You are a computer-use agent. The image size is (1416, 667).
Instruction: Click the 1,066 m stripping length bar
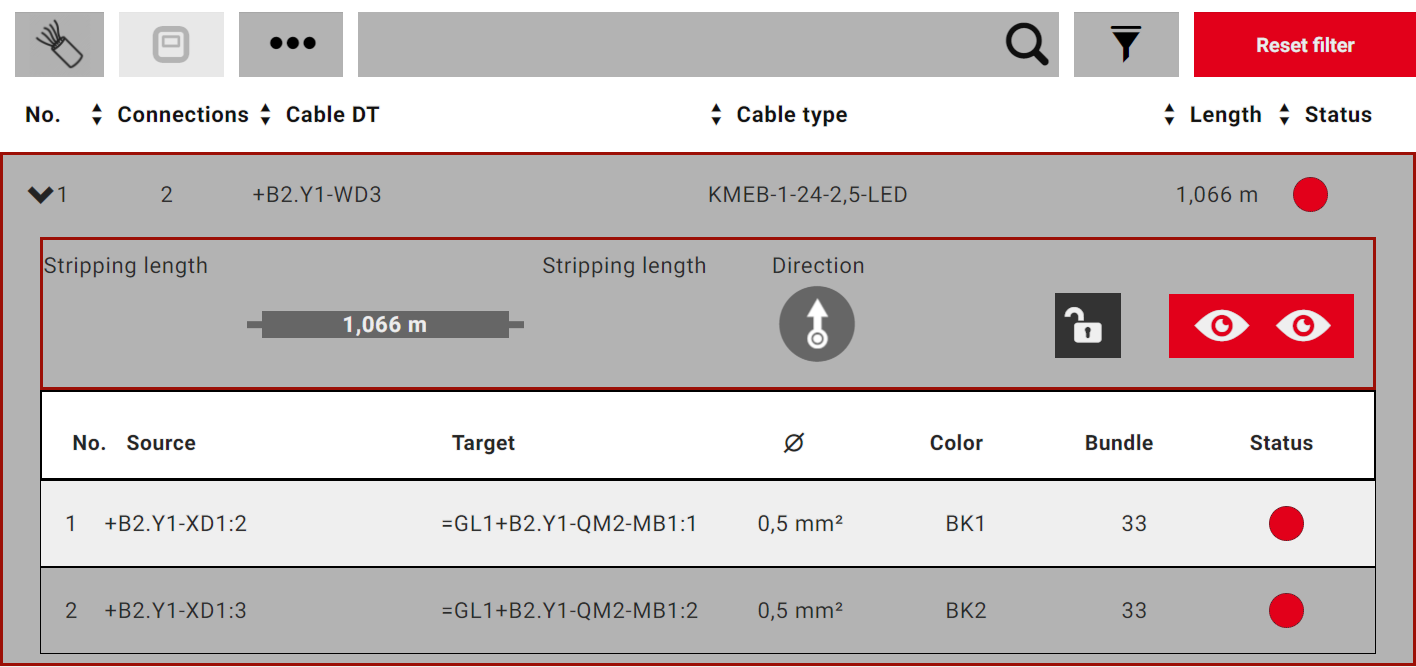point(386,324)
